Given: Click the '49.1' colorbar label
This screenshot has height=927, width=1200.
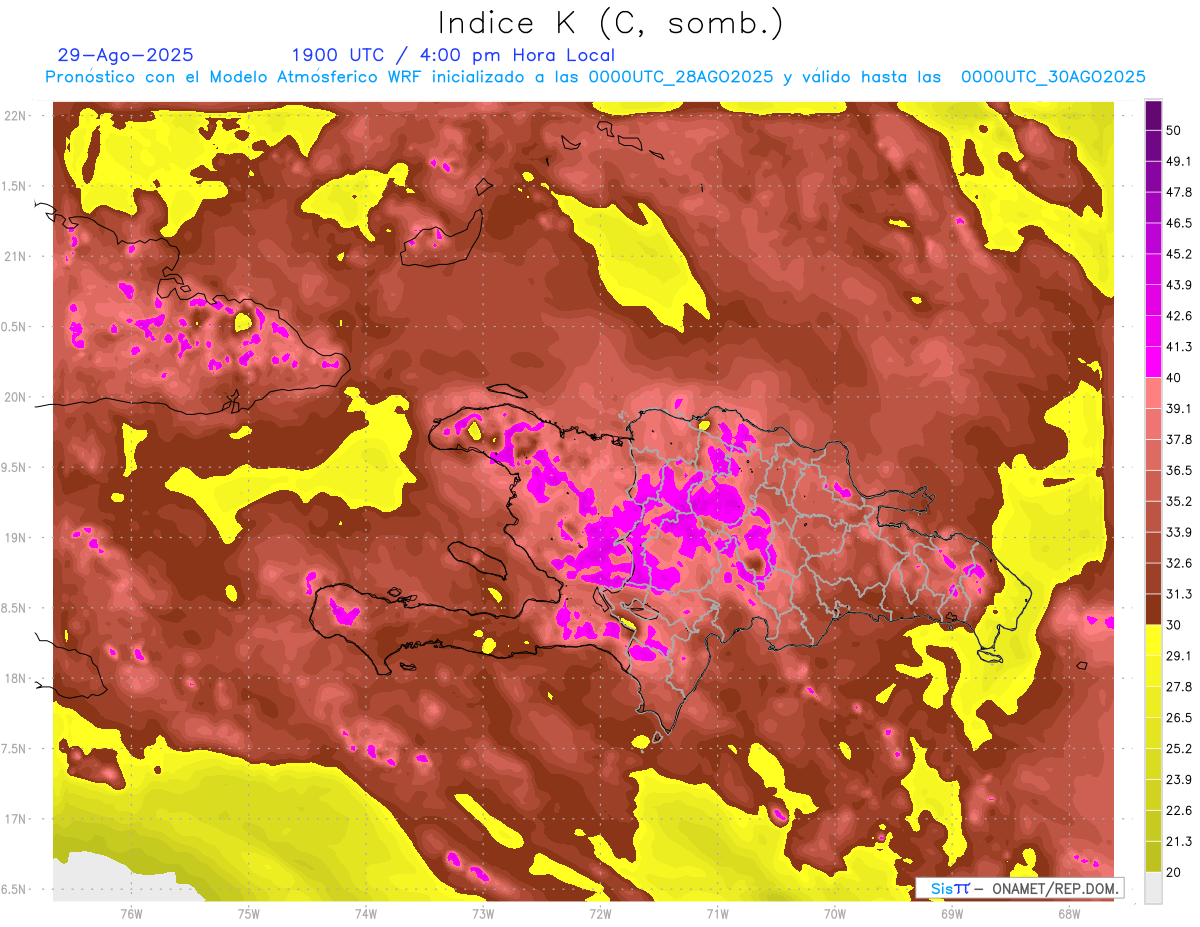Looking at the screenshot, I should [x=1178, y=161].
